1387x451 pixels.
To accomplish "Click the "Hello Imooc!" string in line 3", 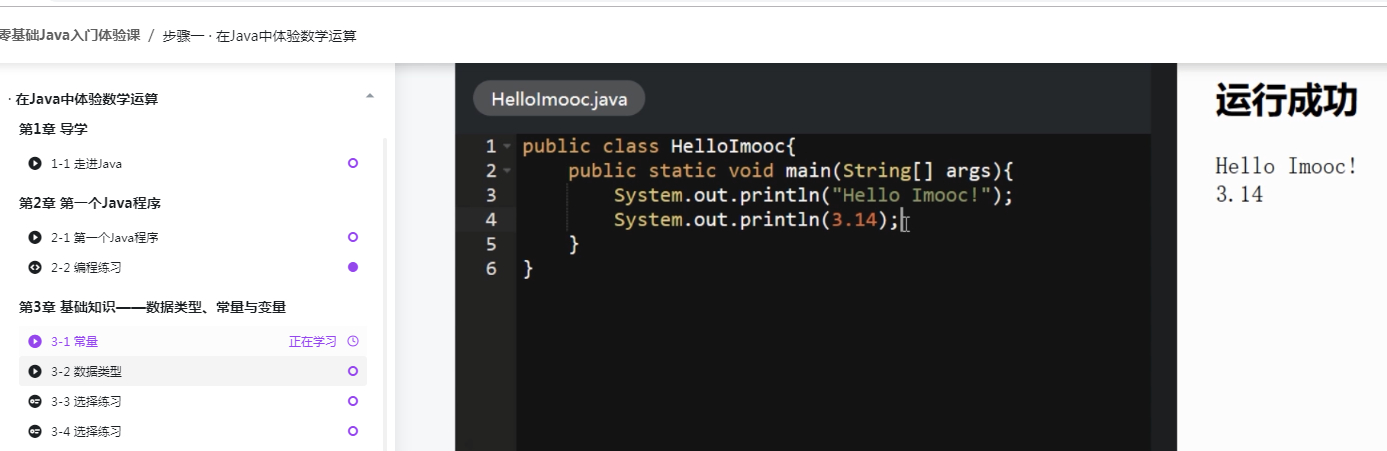I will pyautogui.click(x=918, y=195).
